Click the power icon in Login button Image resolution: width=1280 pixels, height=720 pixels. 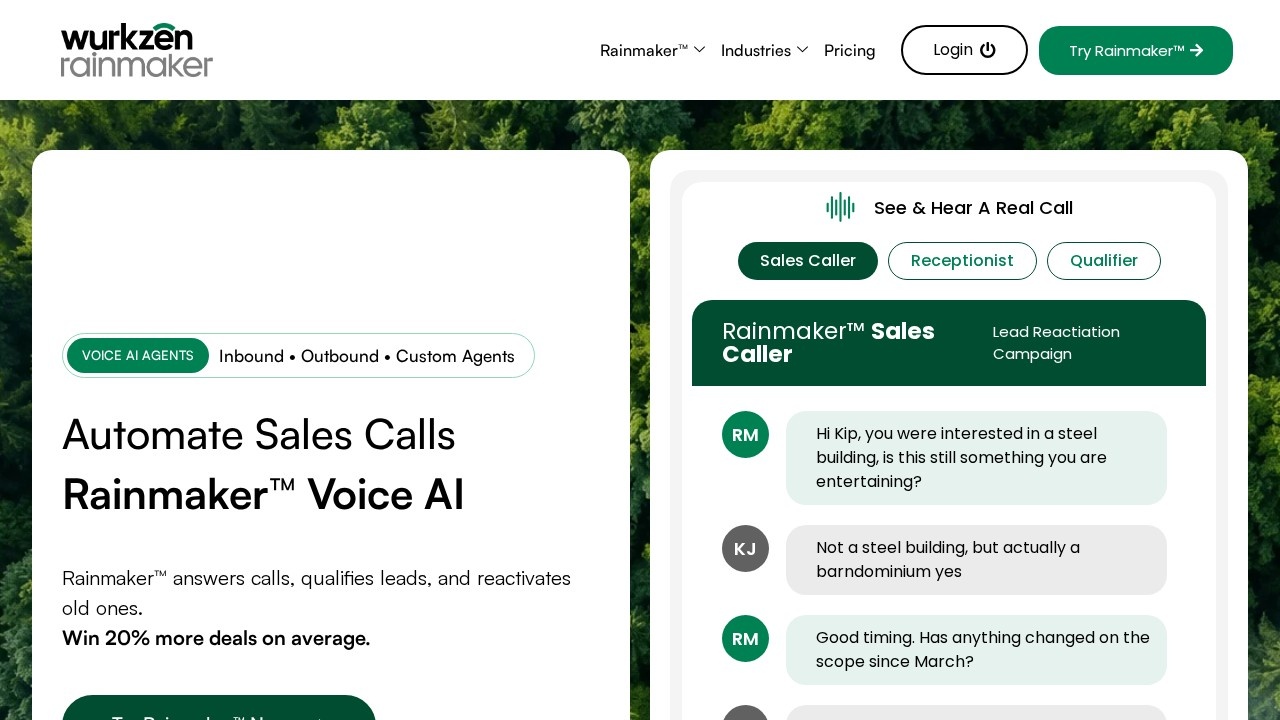coord(988,50)
